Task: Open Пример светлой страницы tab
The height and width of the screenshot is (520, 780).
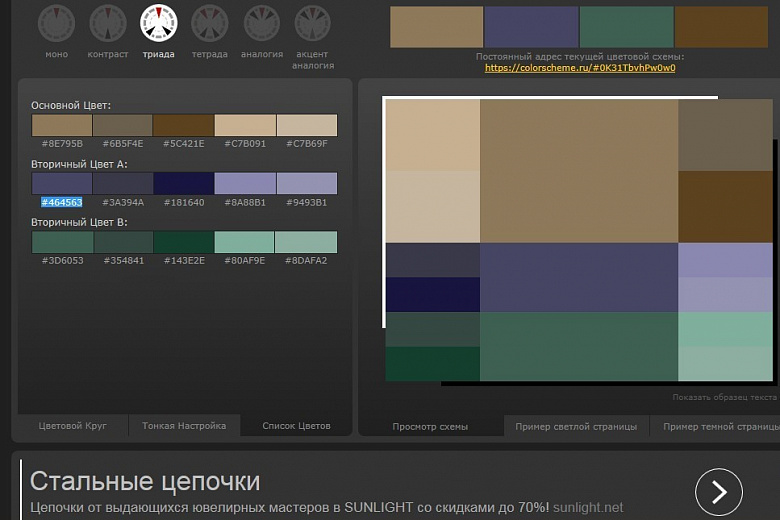Action: coord(576,427)
